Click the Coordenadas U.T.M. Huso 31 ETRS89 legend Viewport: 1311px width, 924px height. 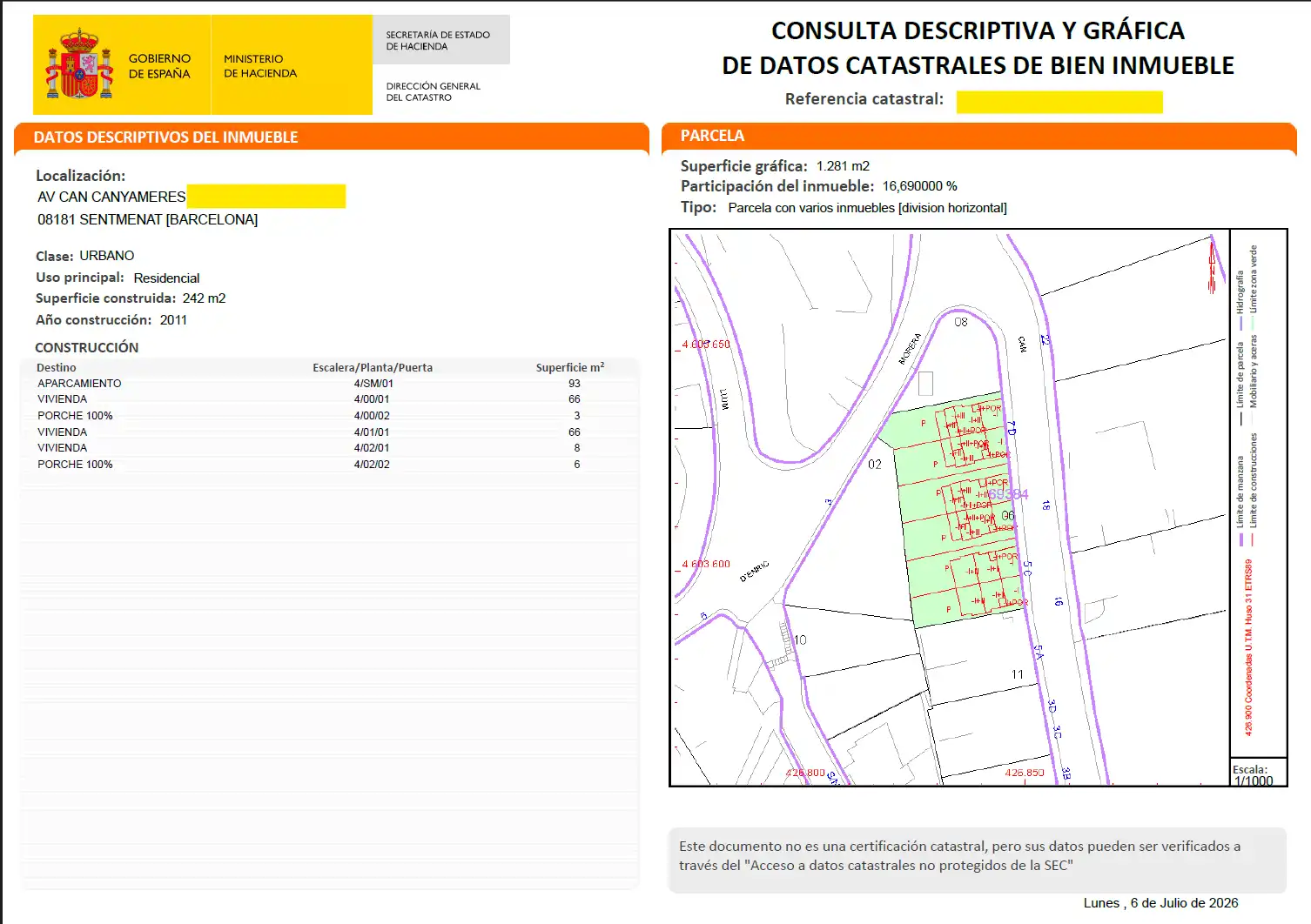click(1248, 647)
